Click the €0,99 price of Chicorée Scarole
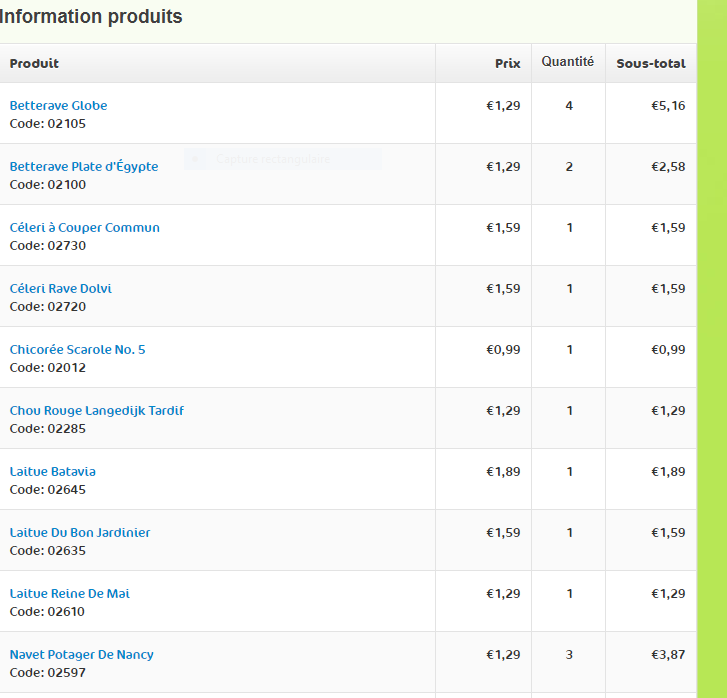Screen dimensions: 727x698 (503, 350)
